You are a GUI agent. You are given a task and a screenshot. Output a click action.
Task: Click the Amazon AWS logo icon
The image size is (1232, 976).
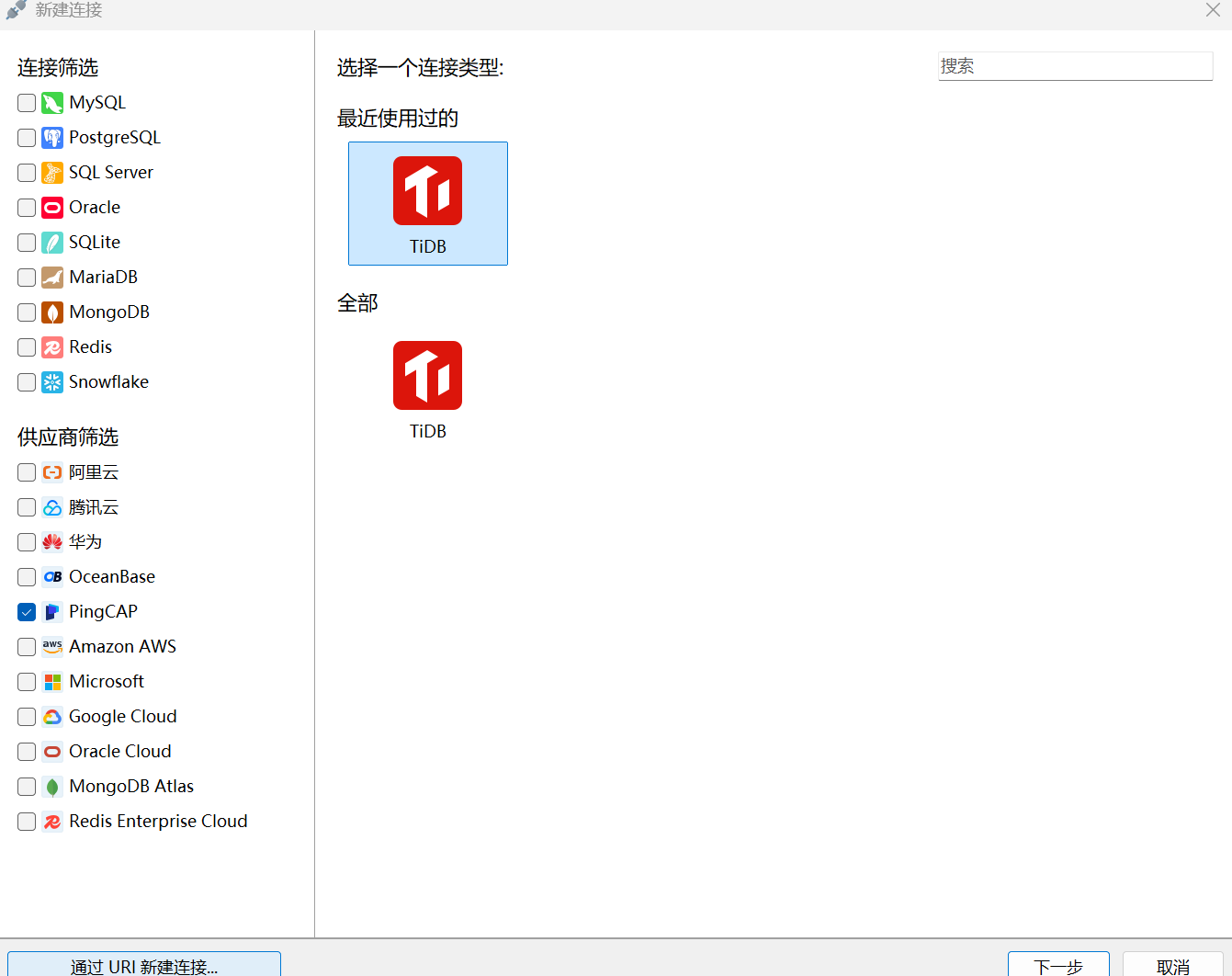pos(52,647)
